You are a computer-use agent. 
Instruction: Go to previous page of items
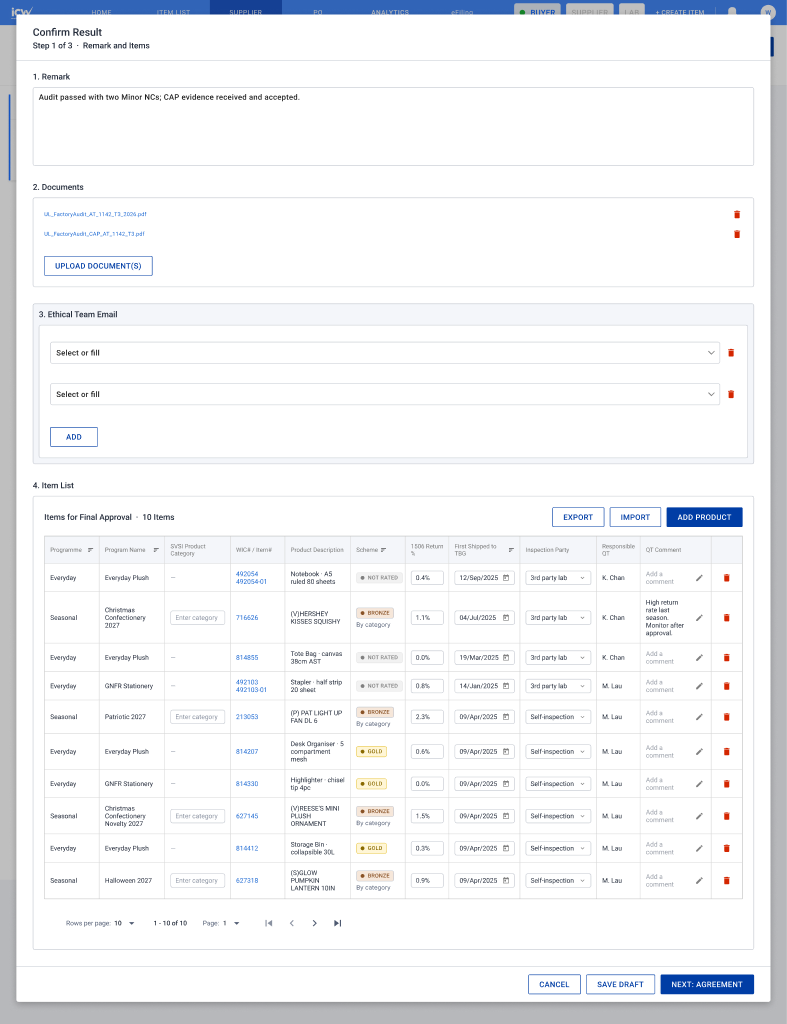pyautogui.click(x=291, y=923)
